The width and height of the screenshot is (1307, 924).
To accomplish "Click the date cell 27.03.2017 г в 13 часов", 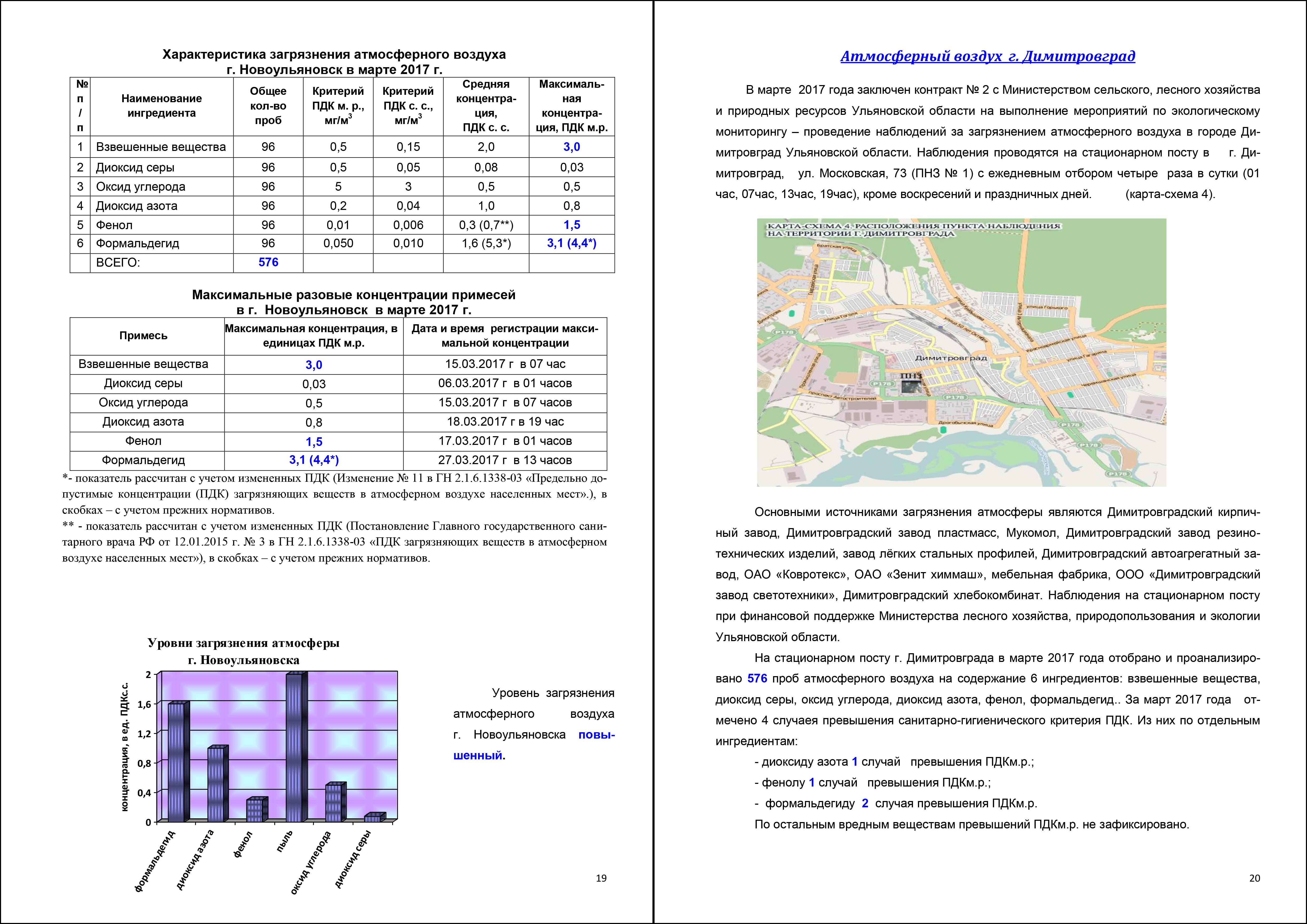I will point(505,460).
